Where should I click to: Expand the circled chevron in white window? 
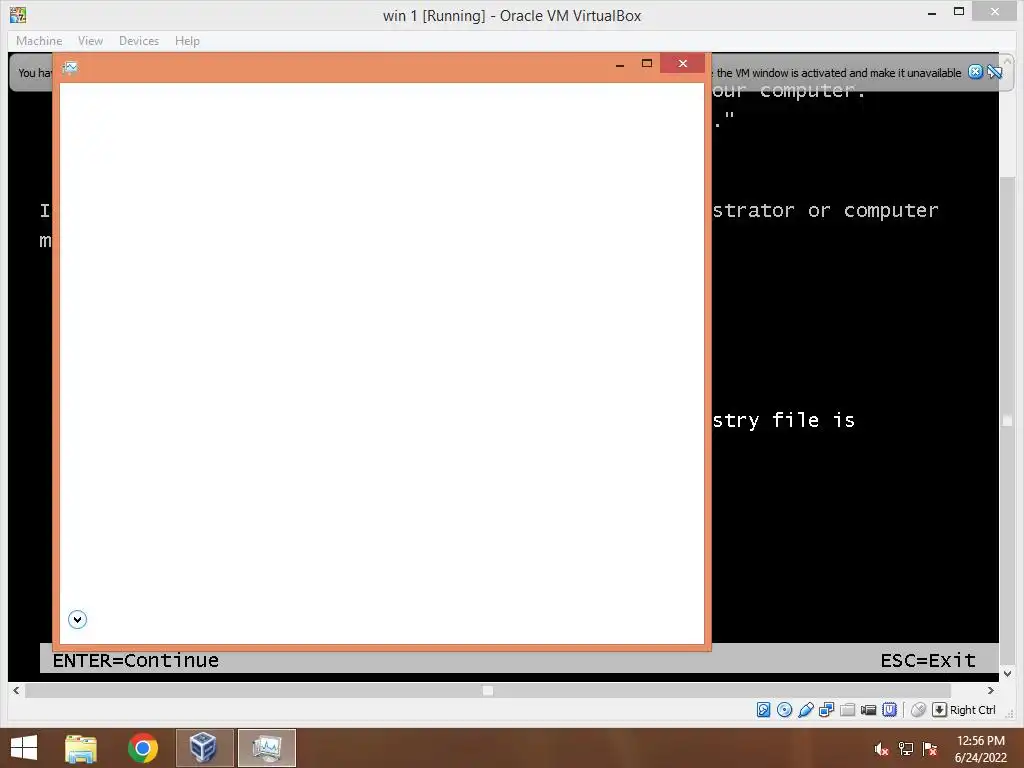click(x=77, y=619)
